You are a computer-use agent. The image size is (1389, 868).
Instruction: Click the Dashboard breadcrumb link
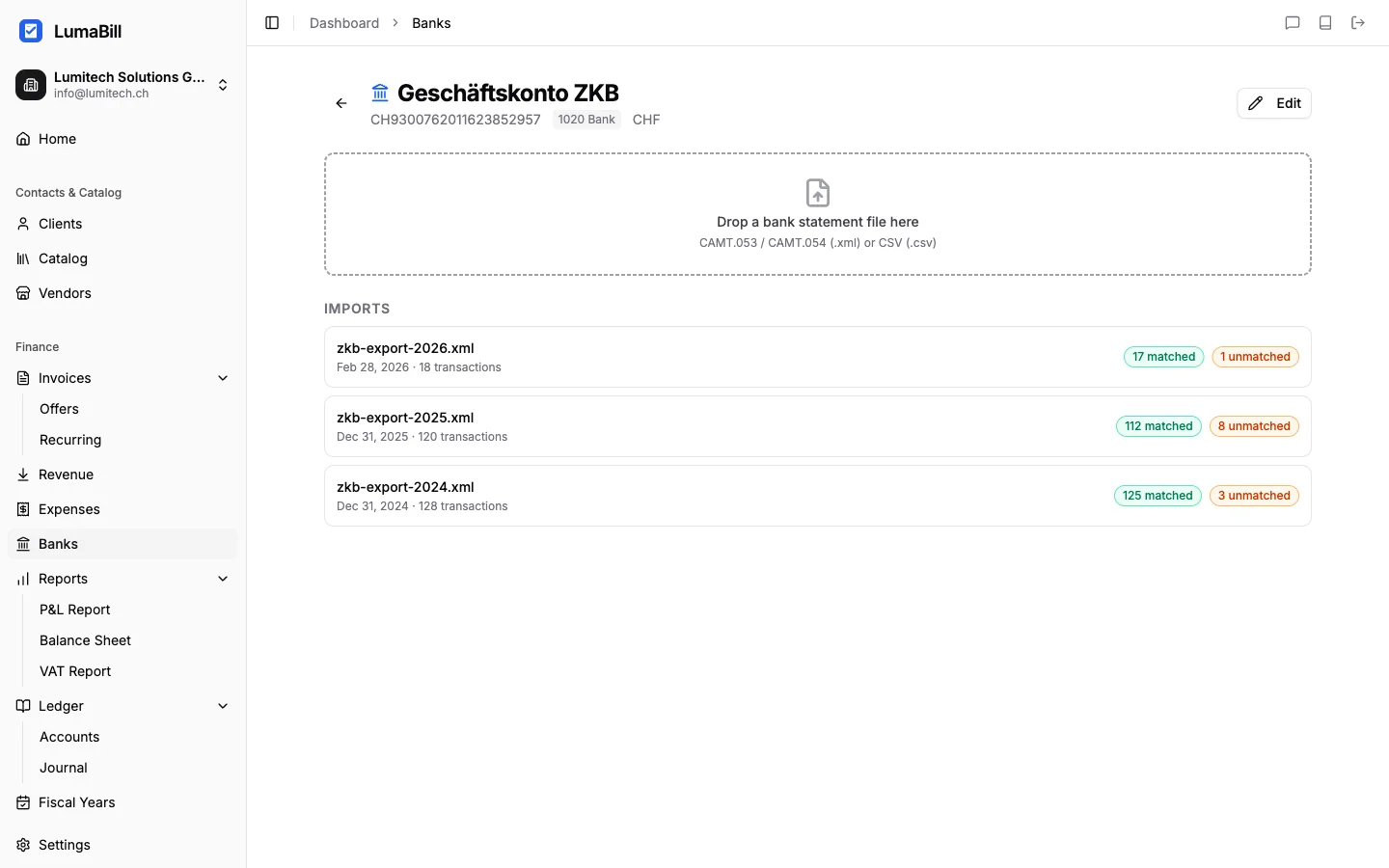click(x=344, y=23)
